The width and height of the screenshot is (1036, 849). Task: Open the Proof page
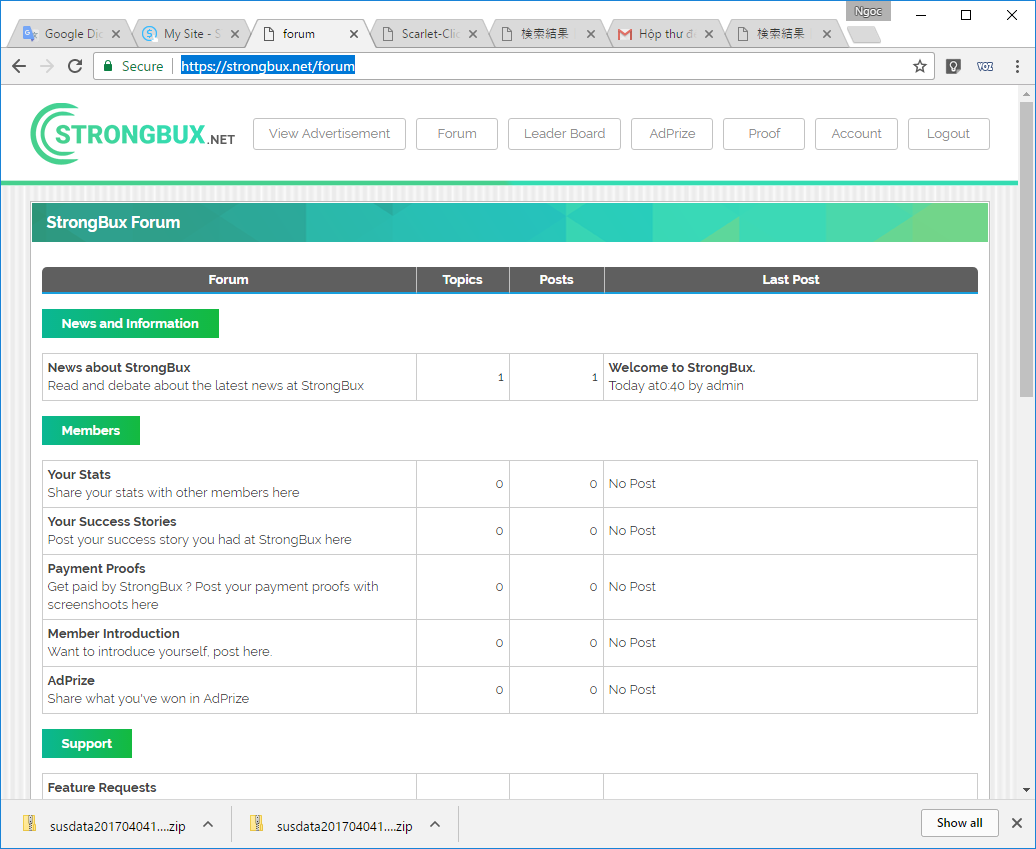tap(764, 133)
